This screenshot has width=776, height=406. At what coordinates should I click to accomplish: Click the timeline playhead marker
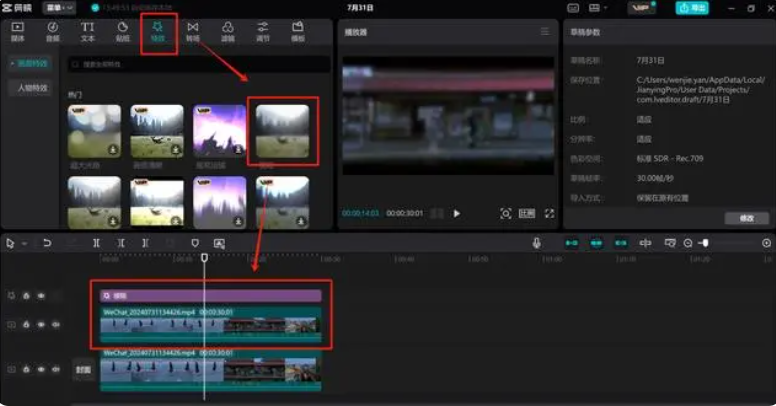pyautogui.click(x=204, y=258)
